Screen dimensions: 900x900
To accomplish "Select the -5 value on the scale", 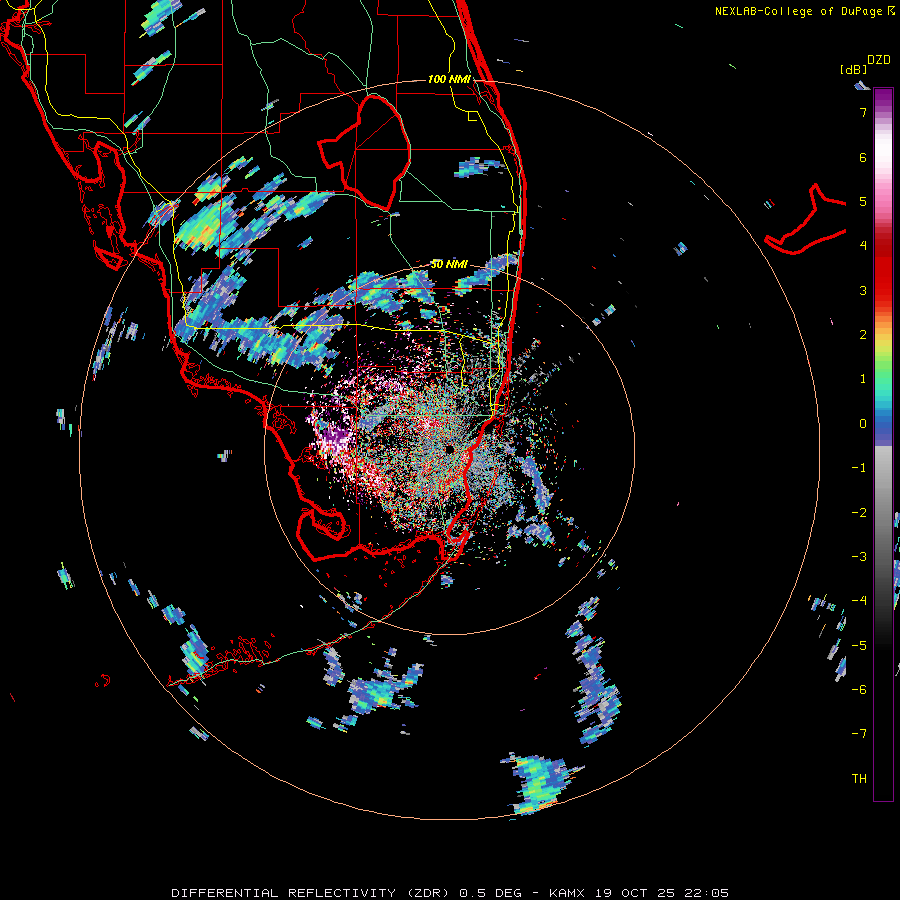I will coord(859,645).
